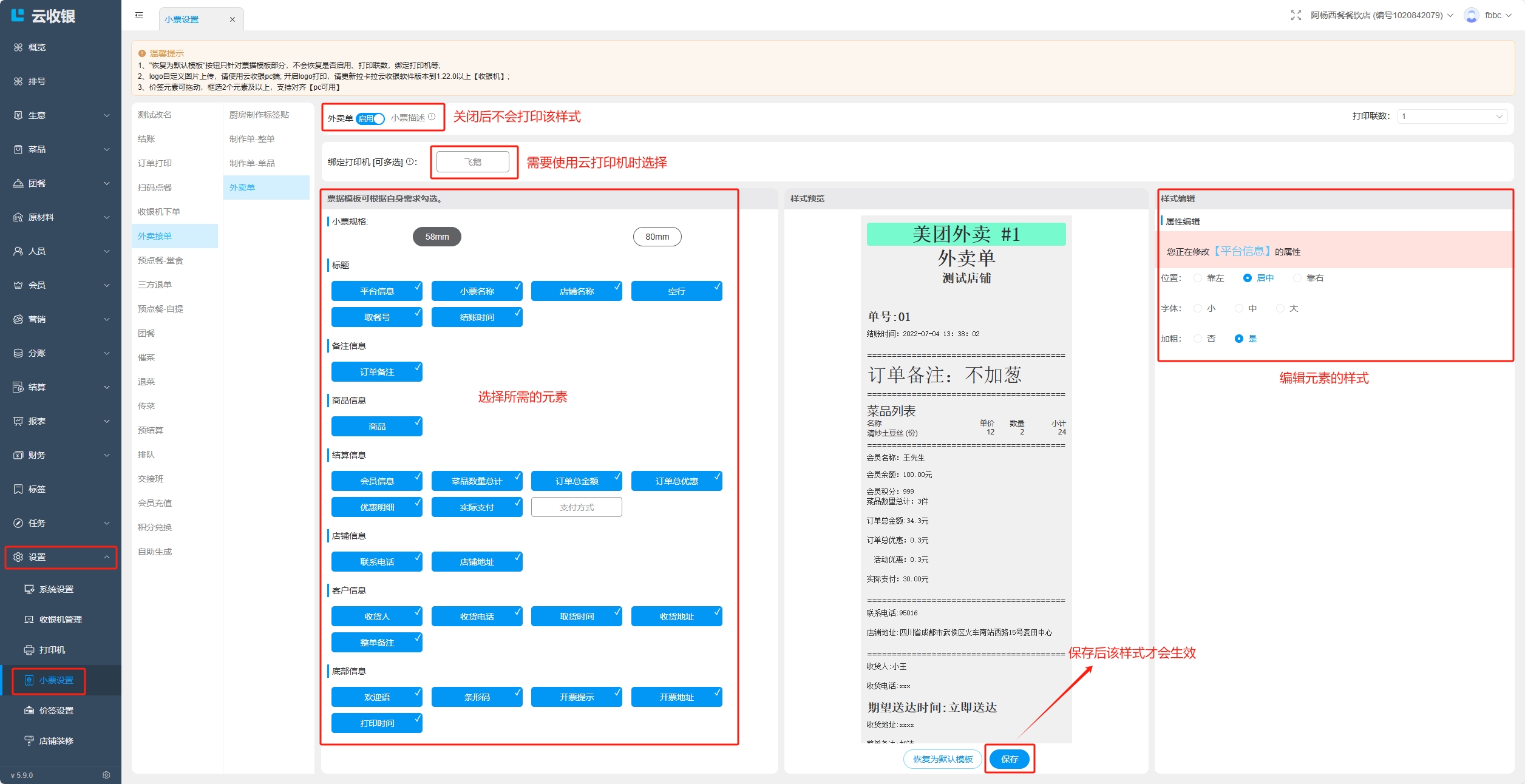Screen dimensions: 1525x784
Task: Click the 飞鹅 printer binding field
Action: 472,162
